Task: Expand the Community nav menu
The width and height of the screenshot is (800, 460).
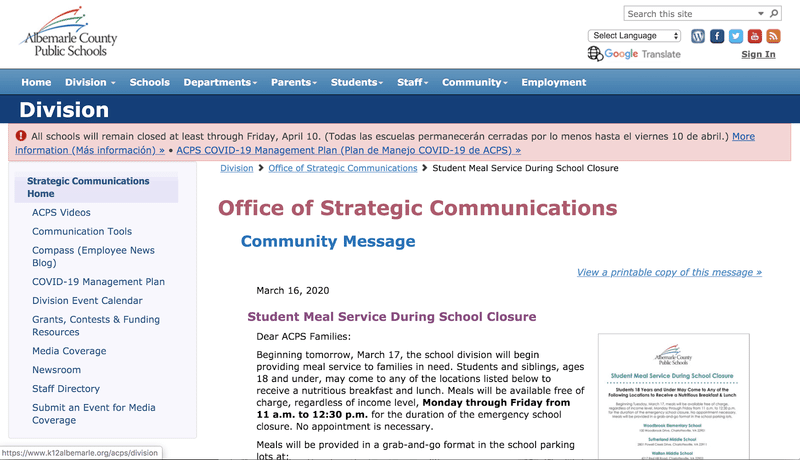Action: 474,82
